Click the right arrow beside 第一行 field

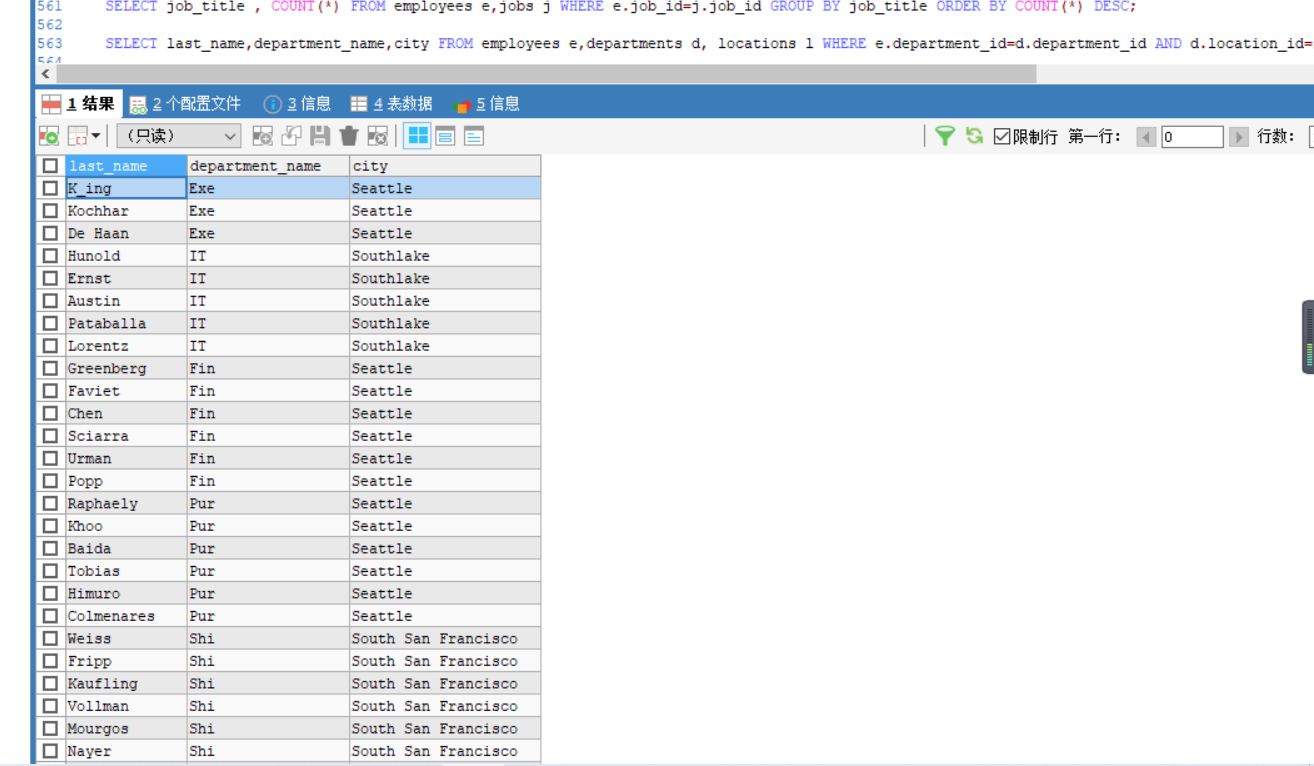click(x=1239, y=136)
